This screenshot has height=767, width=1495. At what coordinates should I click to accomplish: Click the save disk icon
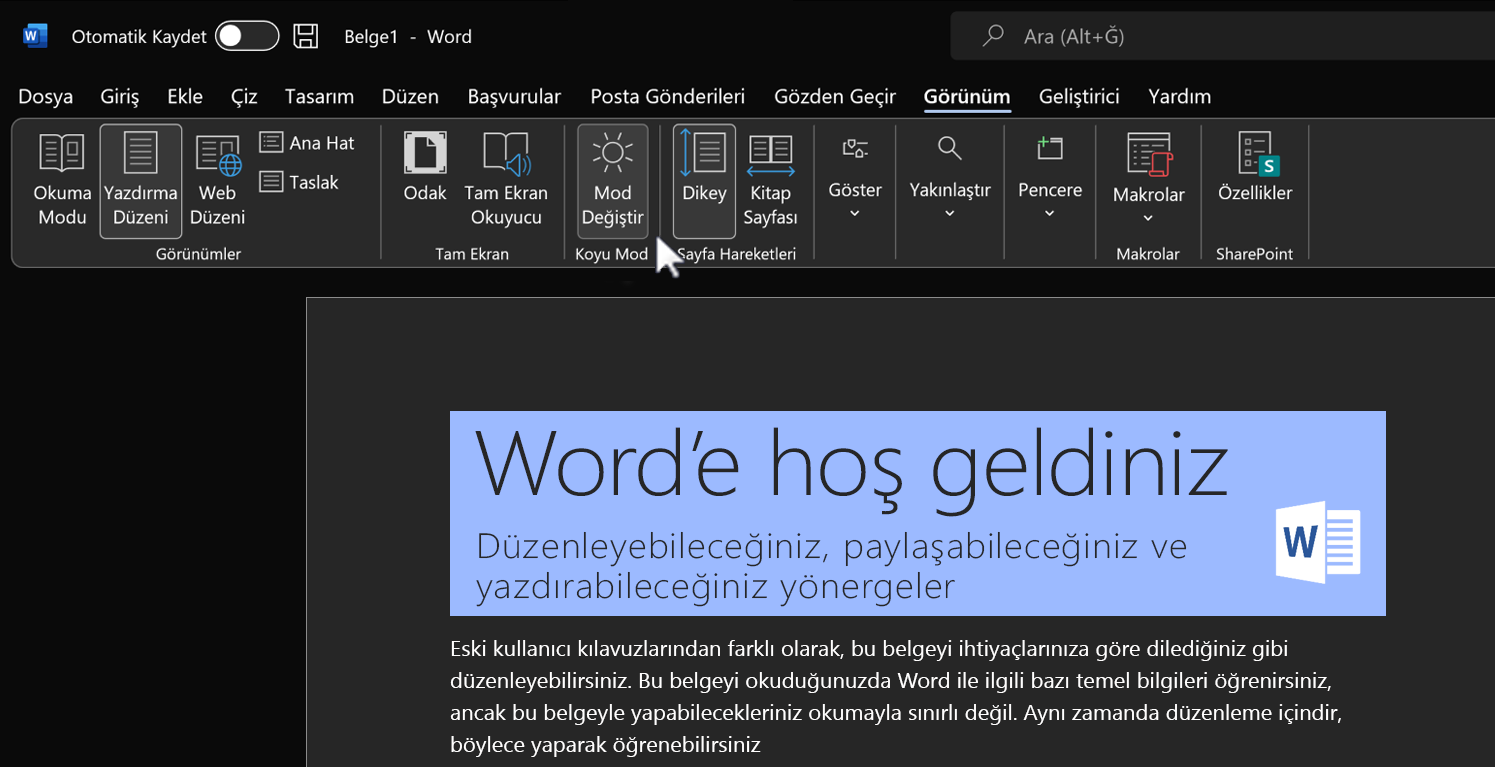click(305, 36)
